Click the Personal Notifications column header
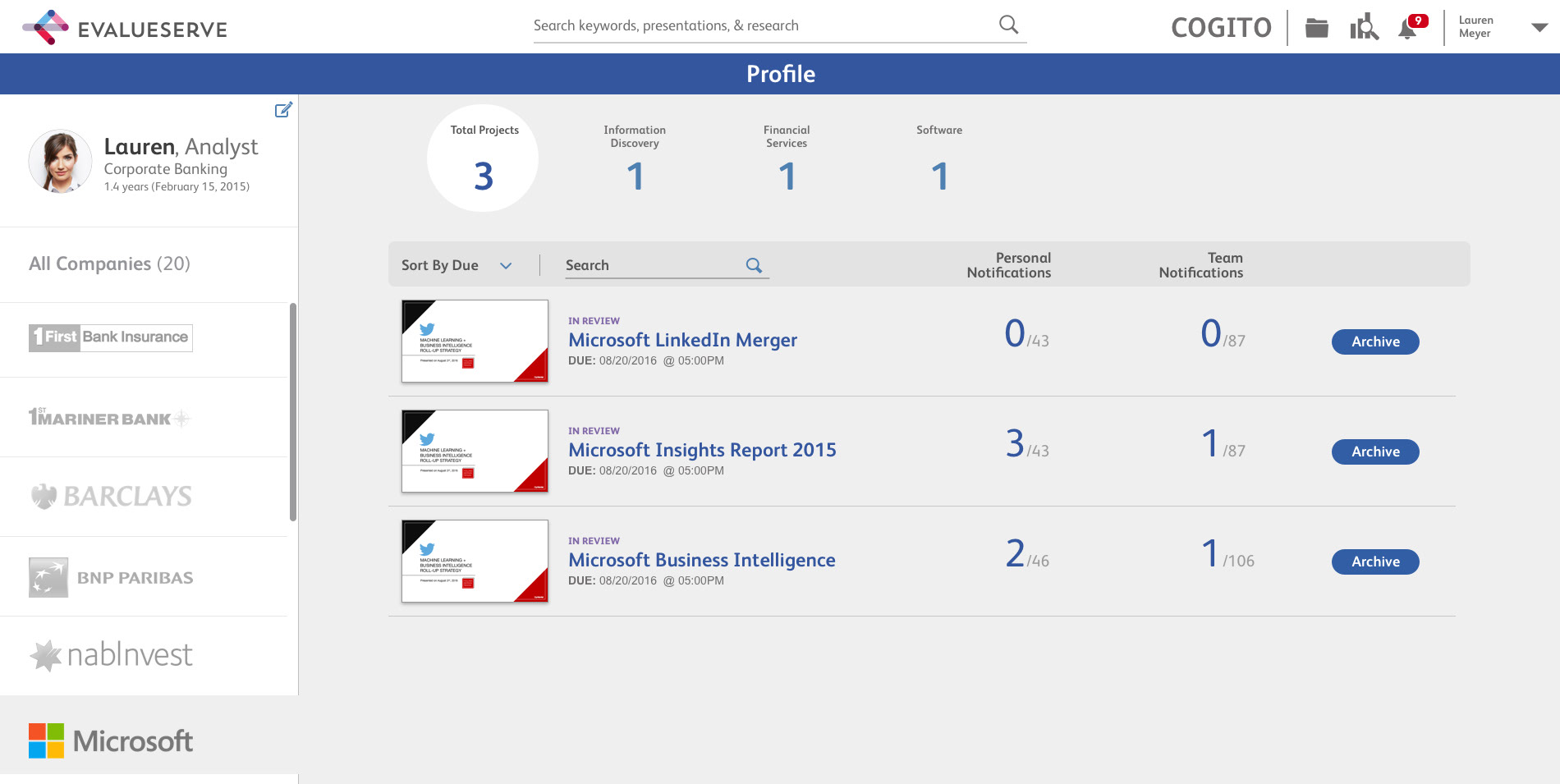This screenshot has height=784, width=1560. coord(1009,265)
